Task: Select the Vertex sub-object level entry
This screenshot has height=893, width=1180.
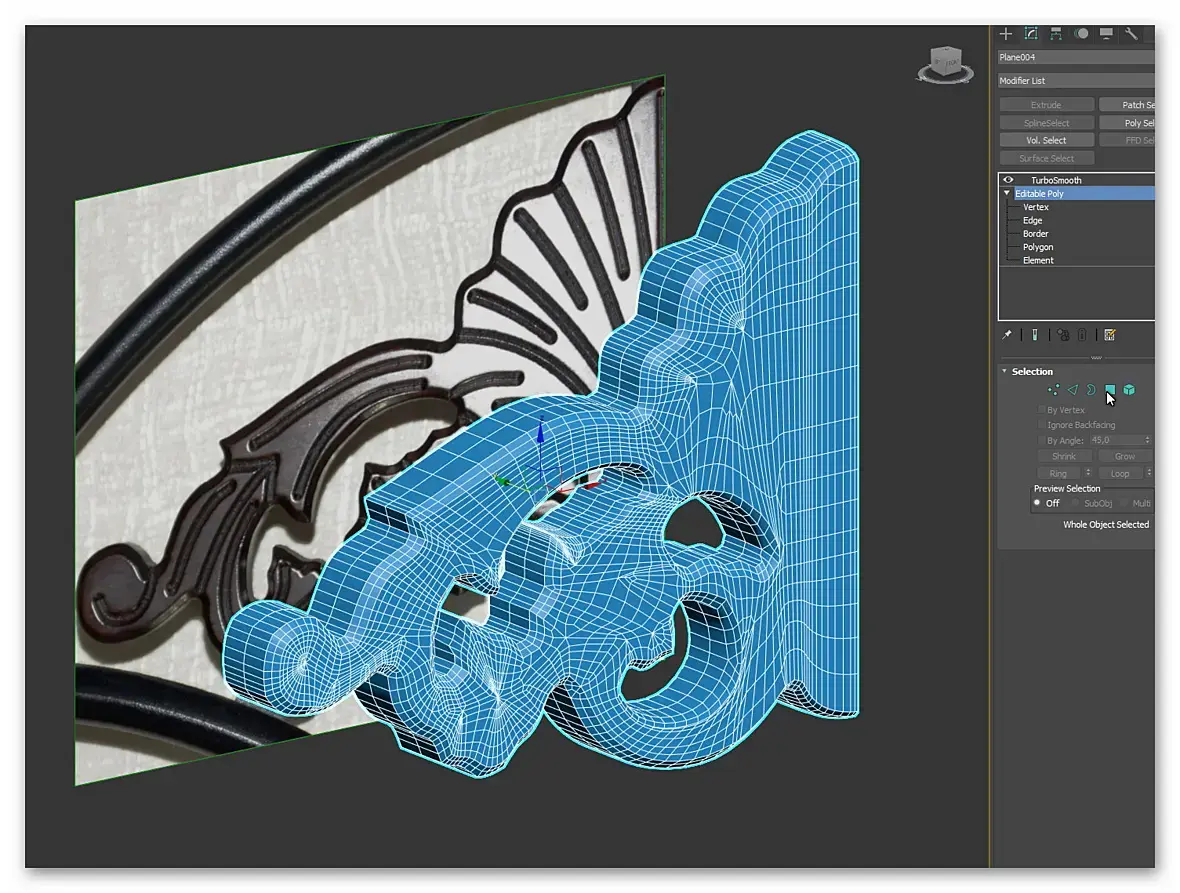Action: tap(1036, 207)
